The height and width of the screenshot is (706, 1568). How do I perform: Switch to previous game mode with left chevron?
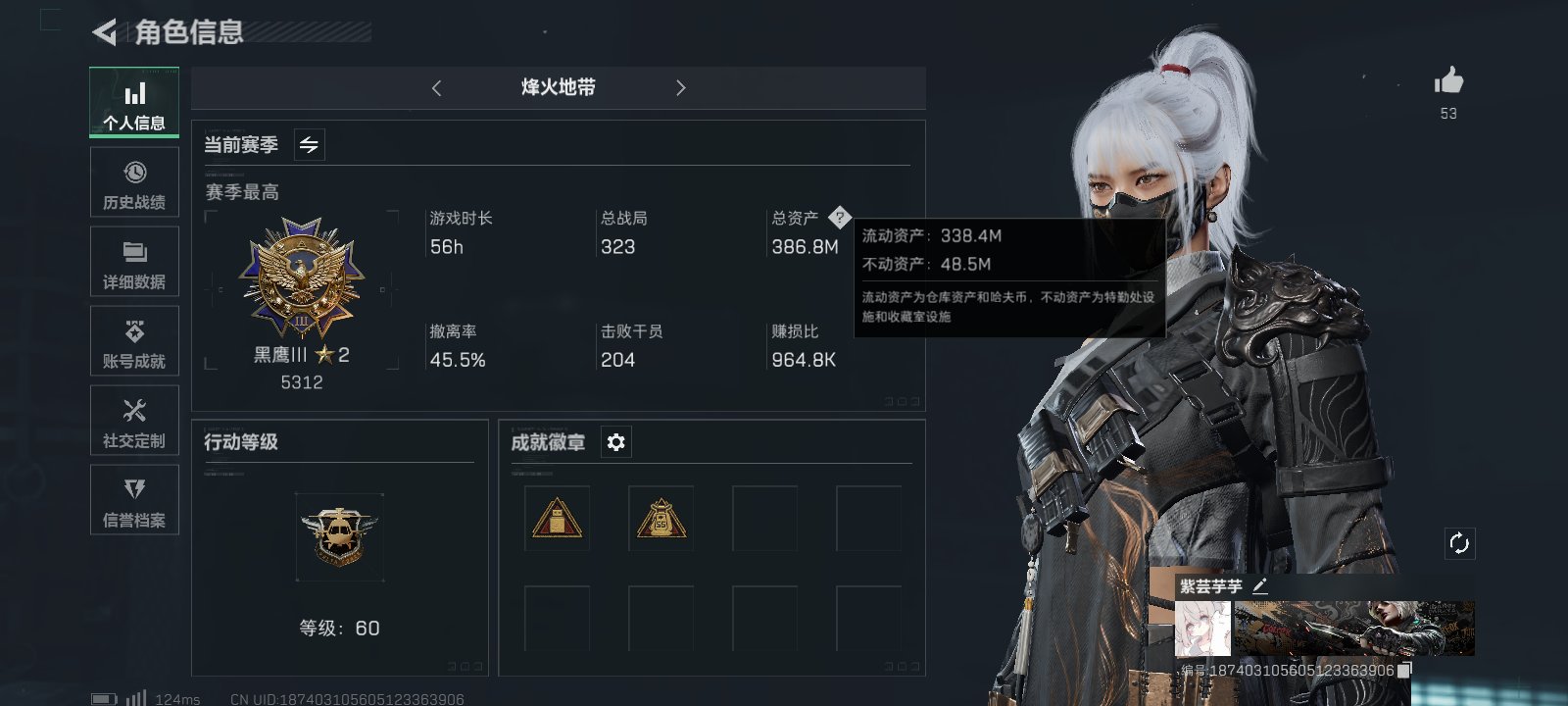tap(437, 88)
